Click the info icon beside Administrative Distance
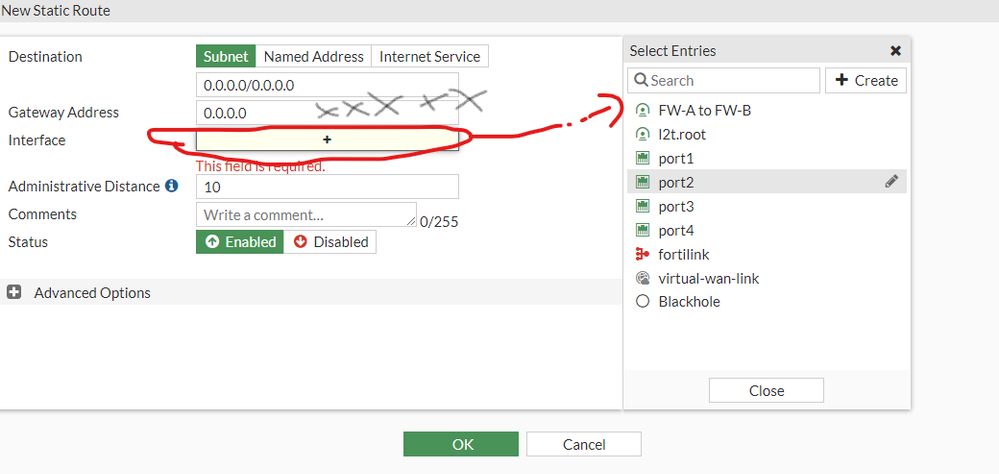The height and width of the screenshot is (474, 999). (x=172, y=186)
